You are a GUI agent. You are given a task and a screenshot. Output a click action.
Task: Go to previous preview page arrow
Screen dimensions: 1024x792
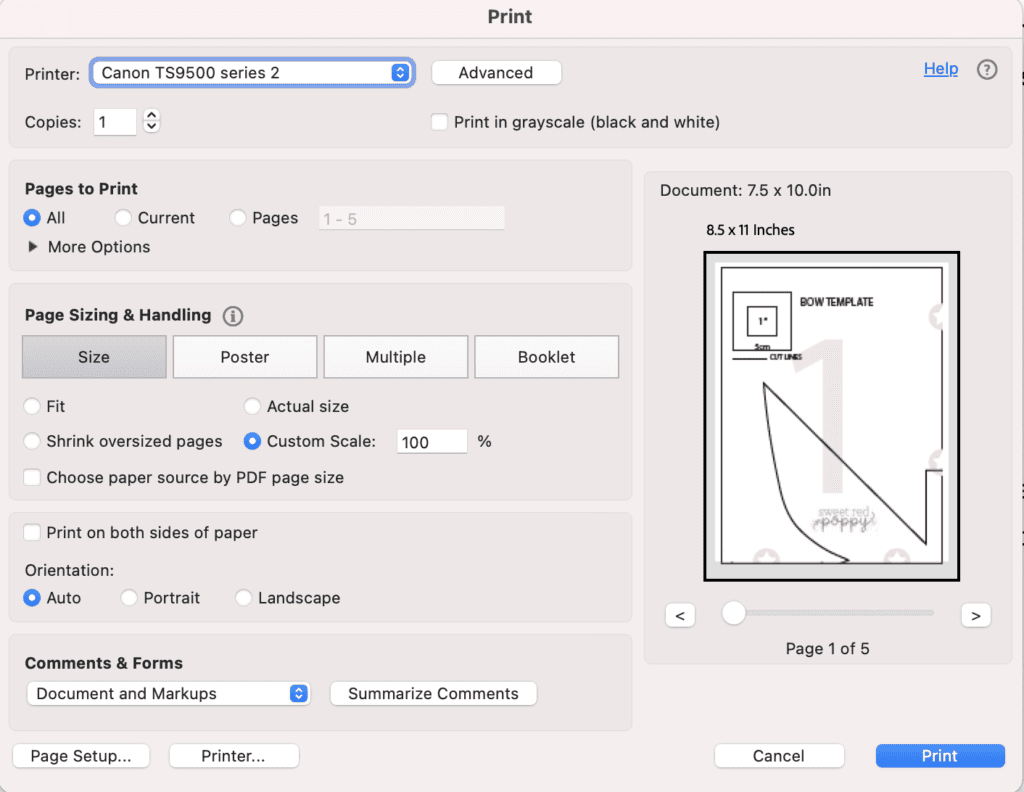click(x=680, y=615)
